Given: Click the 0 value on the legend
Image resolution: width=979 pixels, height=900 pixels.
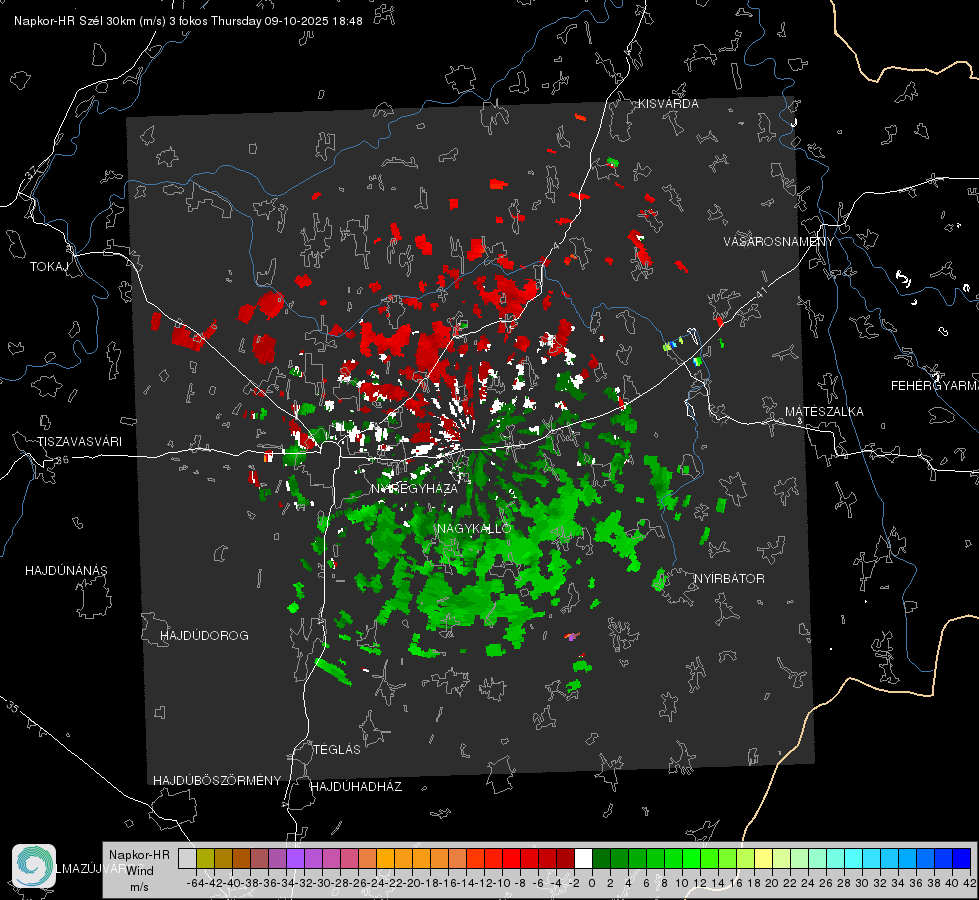Looking at the screenshot, I should click(592, 883).
